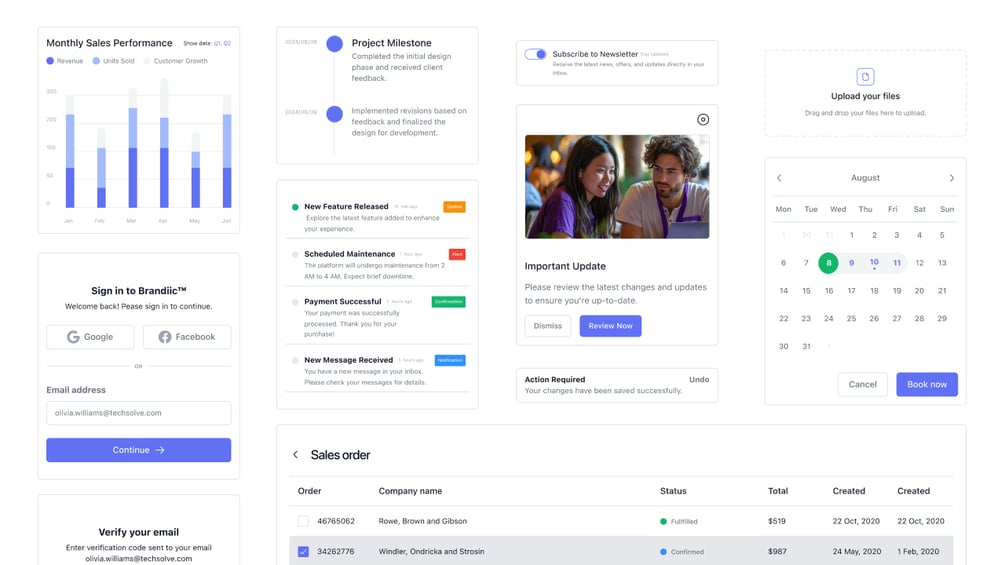Toggle the Subscribe to Newsletter switch
The image size is (1005, 565).
535,54
